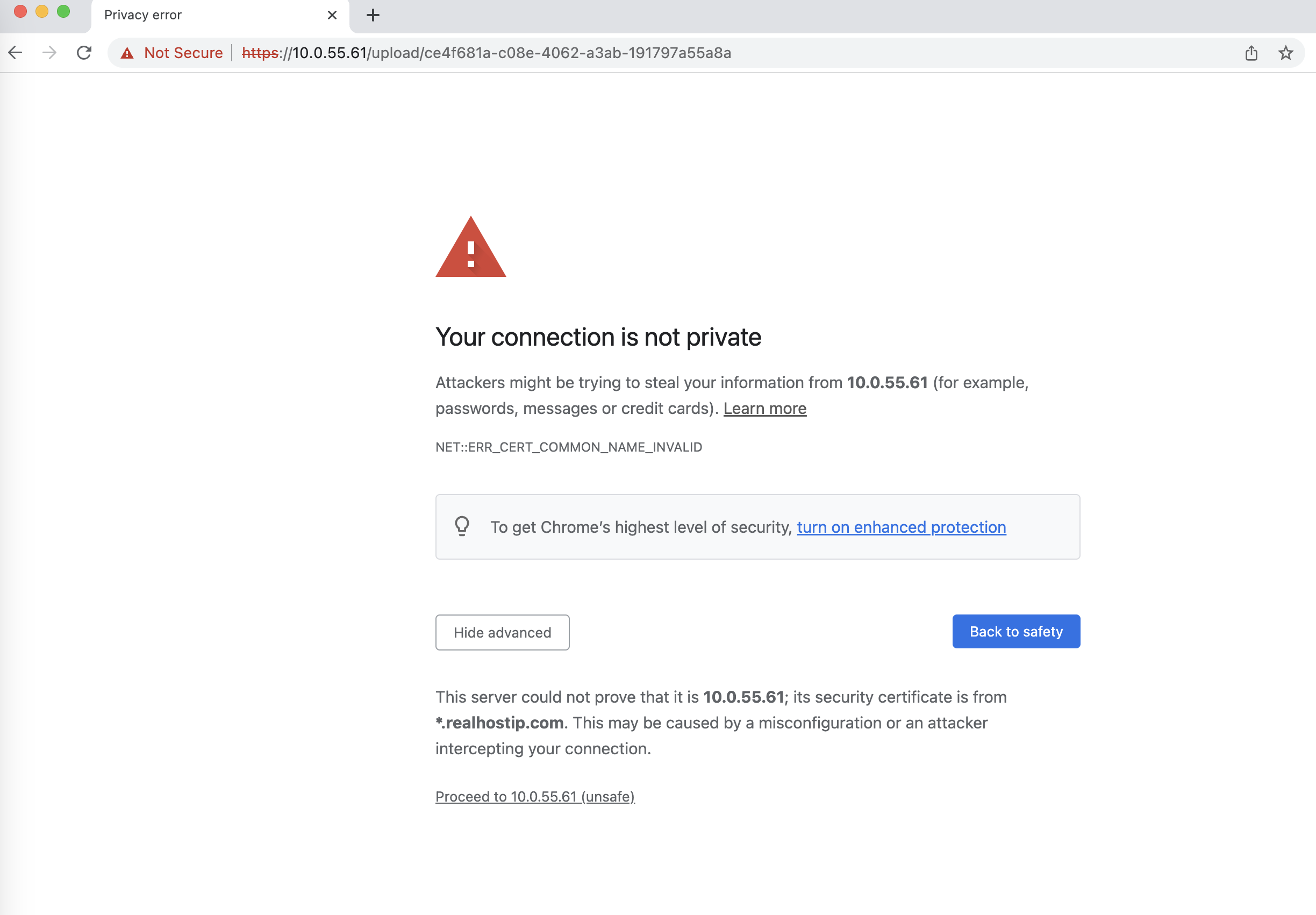The height and width of the screenshot is (915, 1316).
Task: Click the browser address bar
Action: 573,53
